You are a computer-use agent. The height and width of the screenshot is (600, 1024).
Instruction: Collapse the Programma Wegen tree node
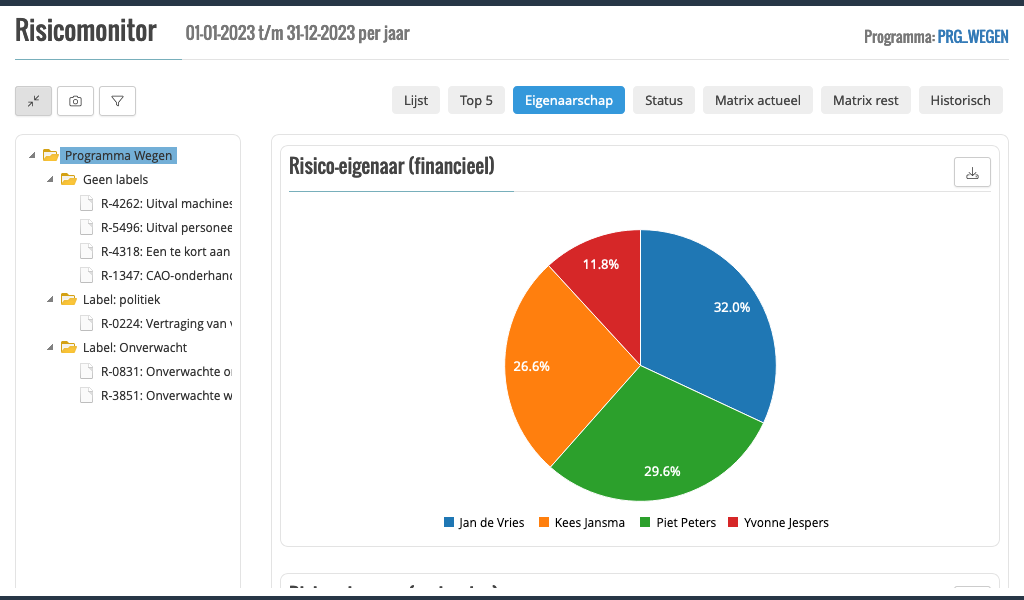33,156
